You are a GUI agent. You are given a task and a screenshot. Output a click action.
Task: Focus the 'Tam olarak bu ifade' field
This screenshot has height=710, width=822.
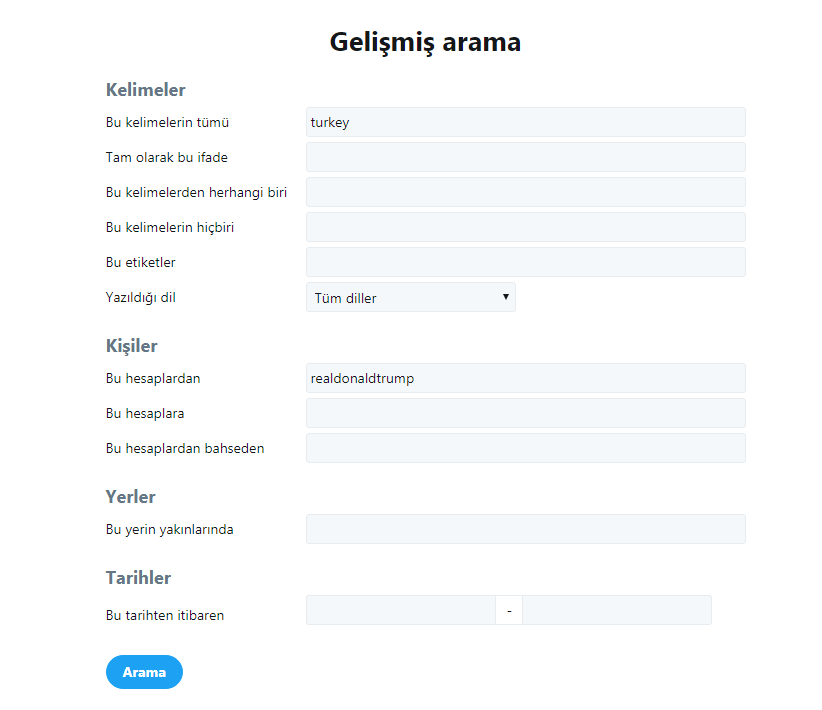pyautogui.click(x=525, y=157)
